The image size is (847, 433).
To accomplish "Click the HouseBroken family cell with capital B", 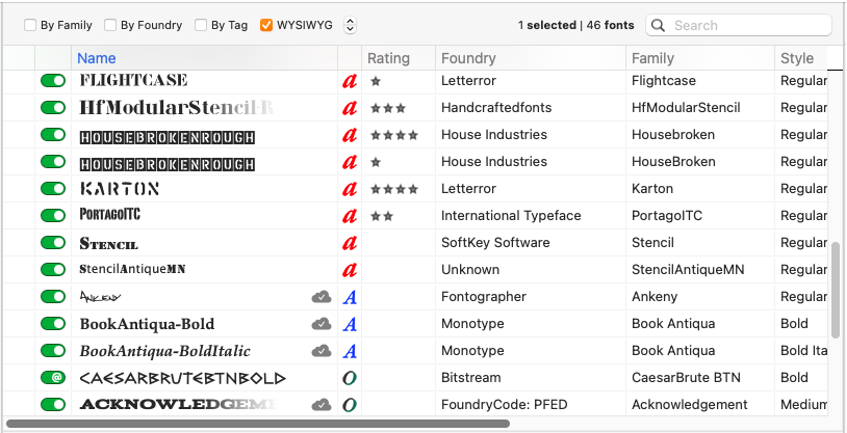I will [674, 162].
